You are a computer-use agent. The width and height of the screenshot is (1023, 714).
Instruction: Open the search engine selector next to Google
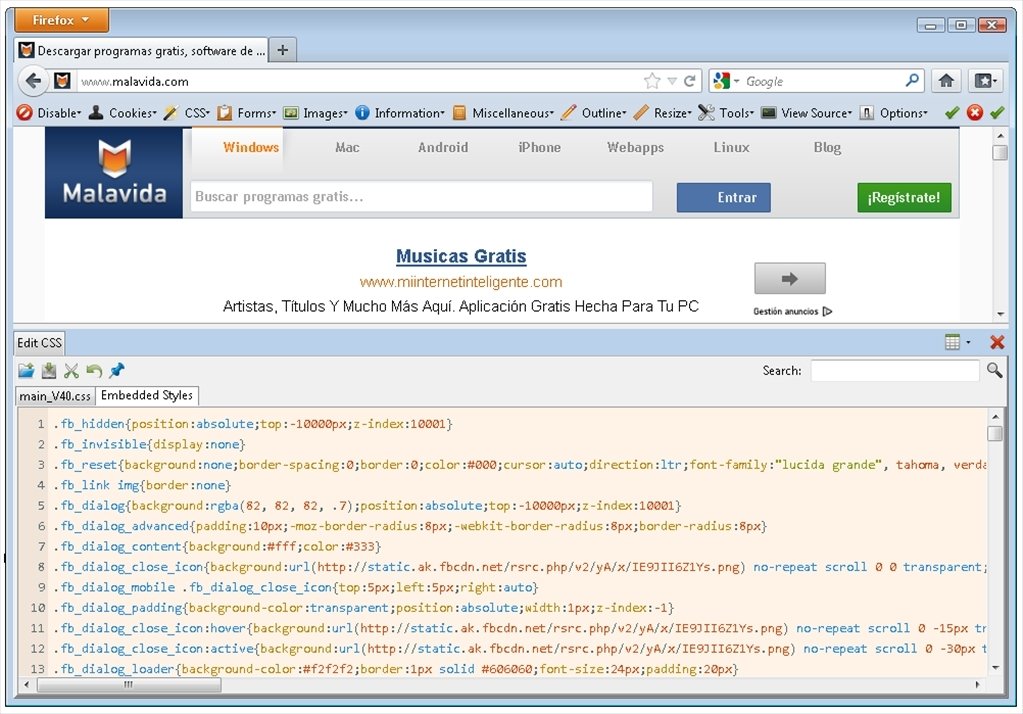(725, 81)
